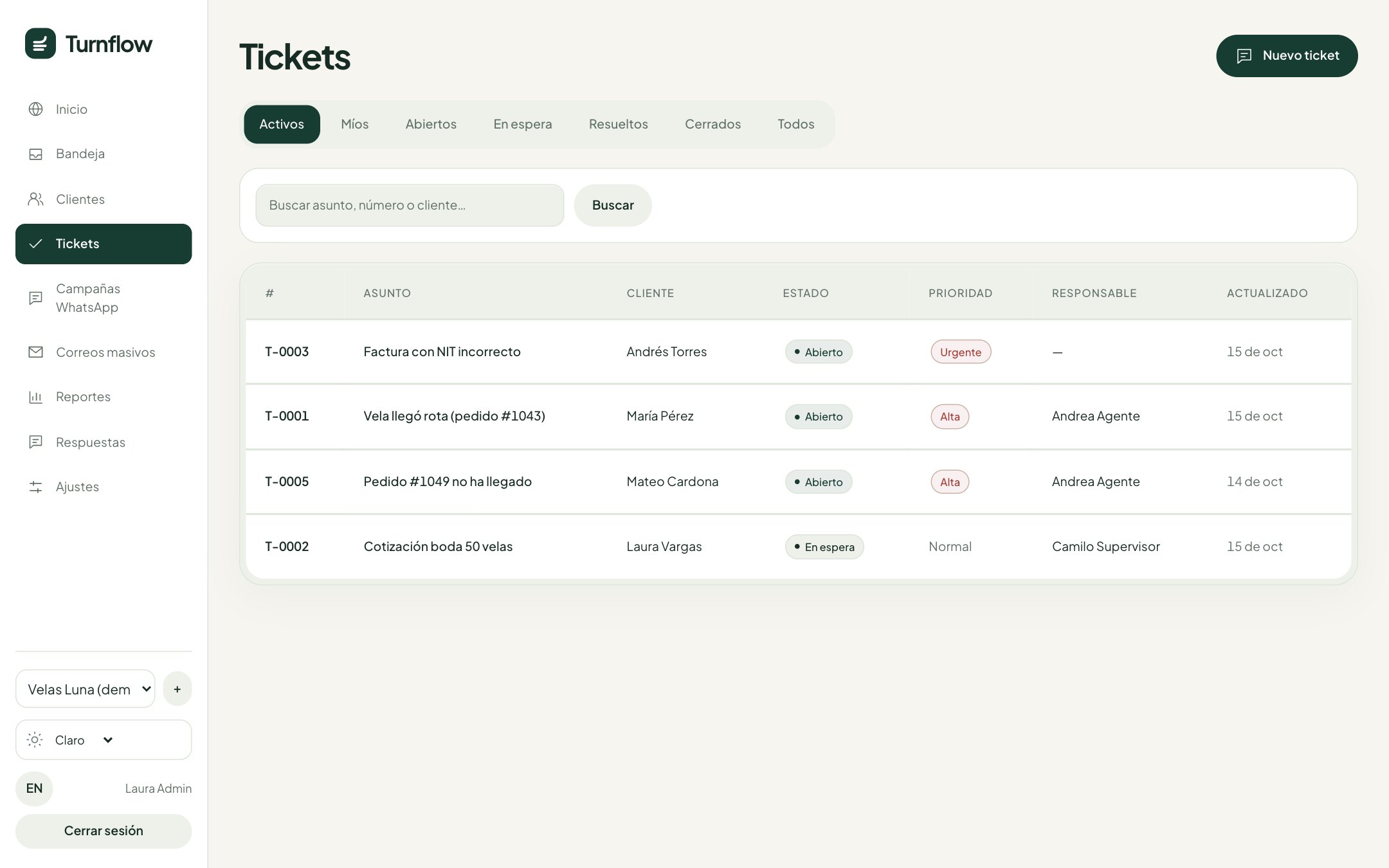Click the Abierto status badge on T-0001

coord(819,417)
